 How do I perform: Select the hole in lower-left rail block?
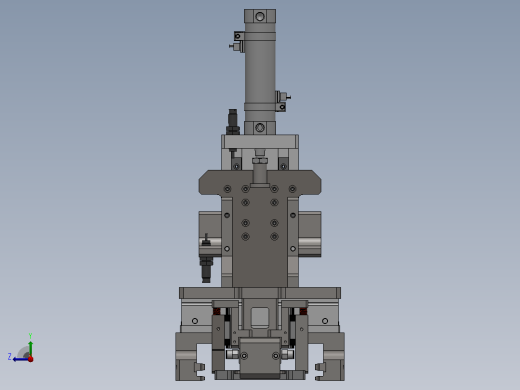[195, 321]
